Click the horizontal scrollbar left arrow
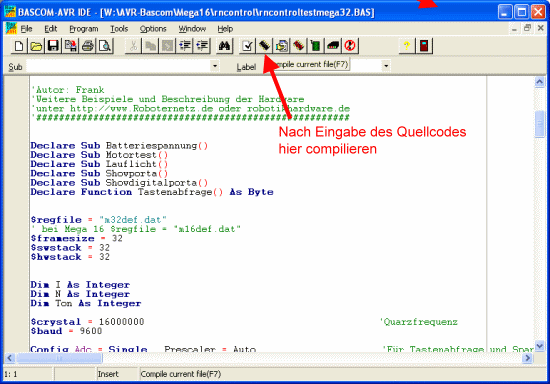The image size is (550, 384). click(9, 358)
